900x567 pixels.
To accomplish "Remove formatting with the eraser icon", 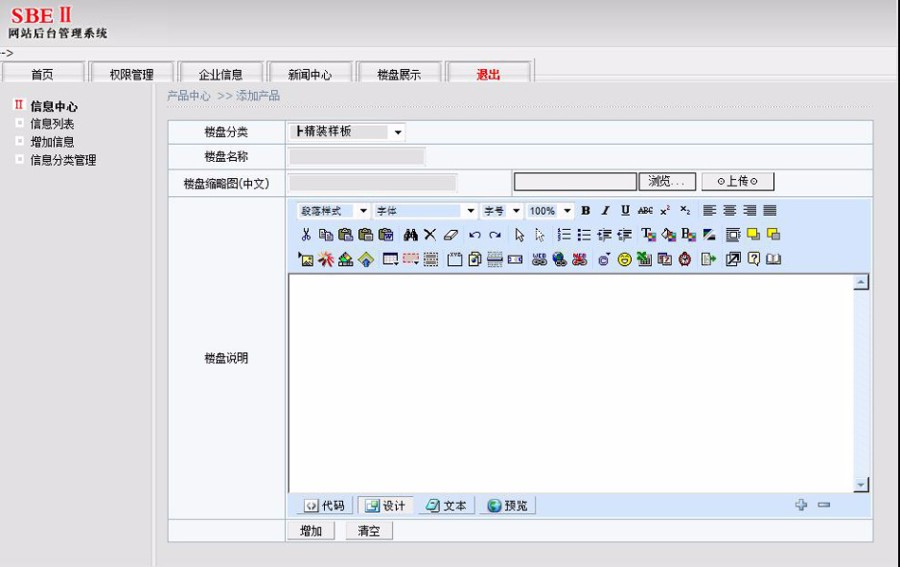I will (451, 235).
